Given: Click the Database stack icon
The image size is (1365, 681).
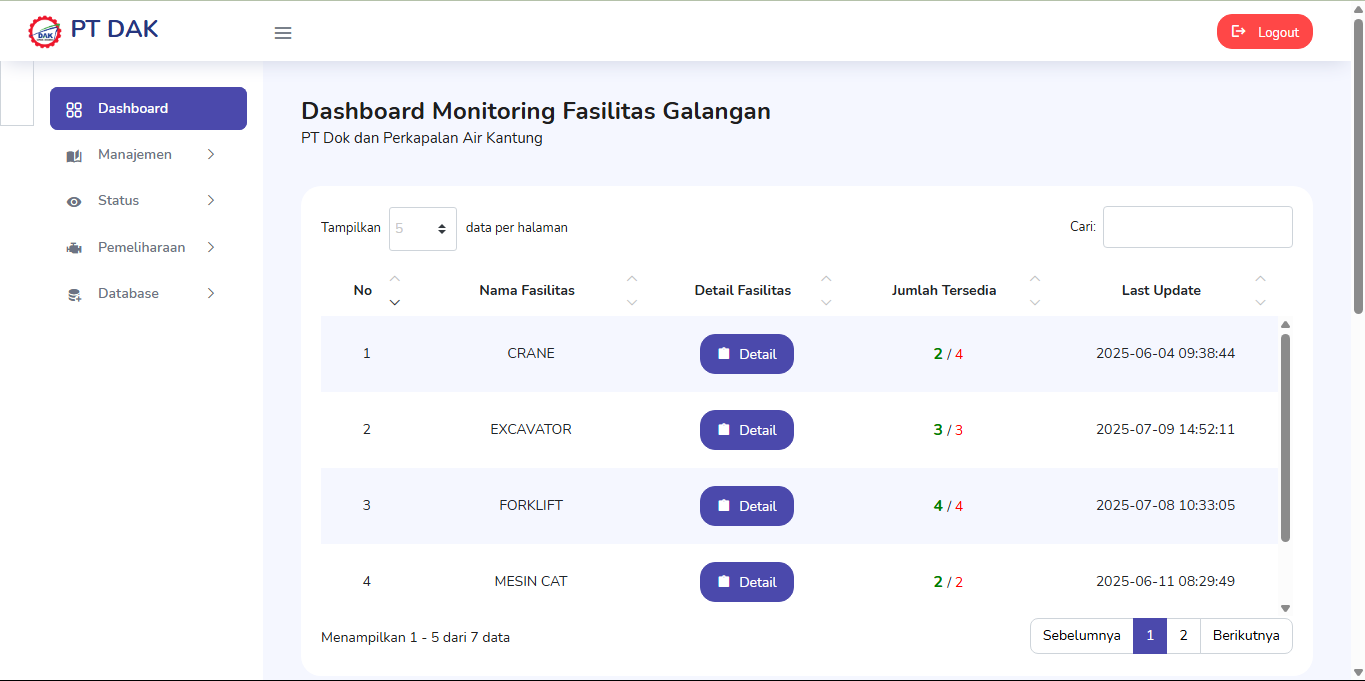Looking at the screenshot, I should click(x=73, y=293).
